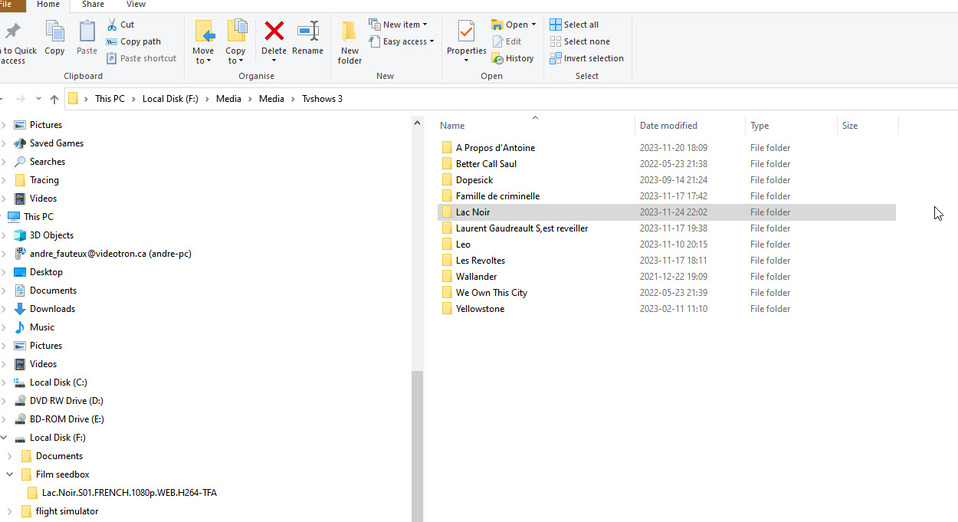Expand the Documents folder under Local Disk (F:)

click(9, 456)
